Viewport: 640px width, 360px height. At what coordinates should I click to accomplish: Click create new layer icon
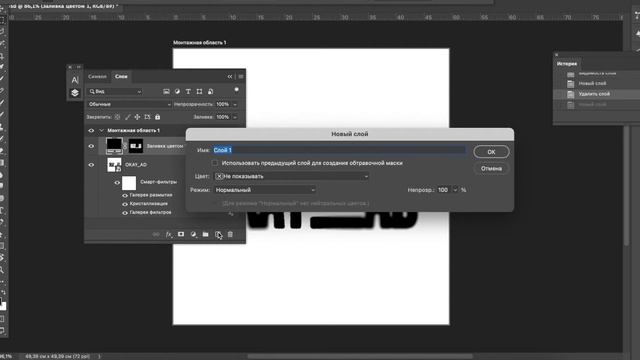point(218,234)
